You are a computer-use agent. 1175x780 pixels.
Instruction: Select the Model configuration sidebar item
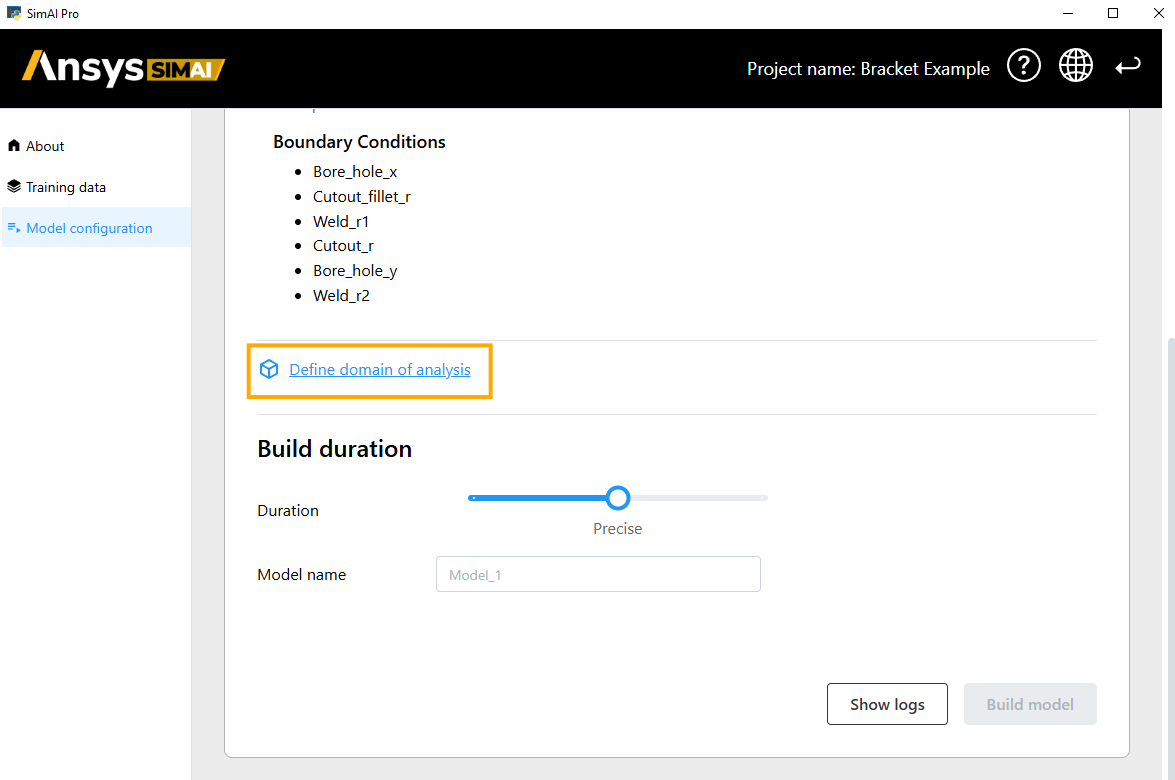89,228
